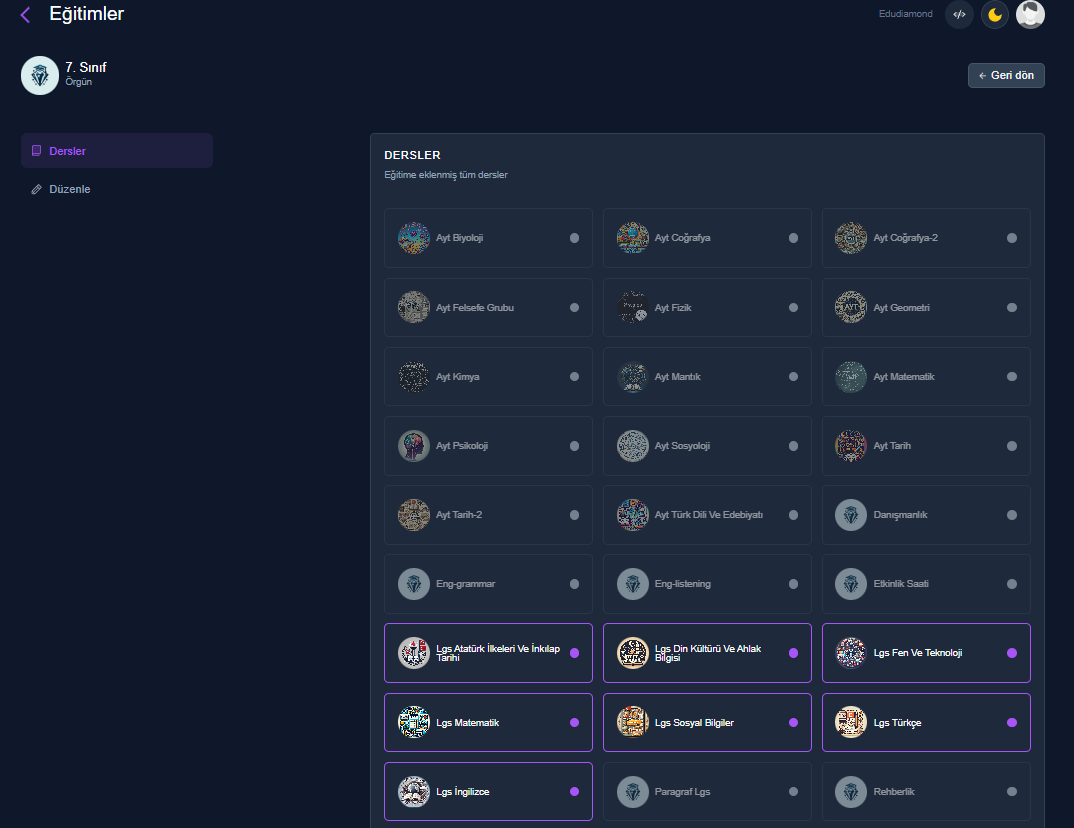Open the Düzenle sidebar tab
Screen dimensions: 1074x828
(117, 189)
